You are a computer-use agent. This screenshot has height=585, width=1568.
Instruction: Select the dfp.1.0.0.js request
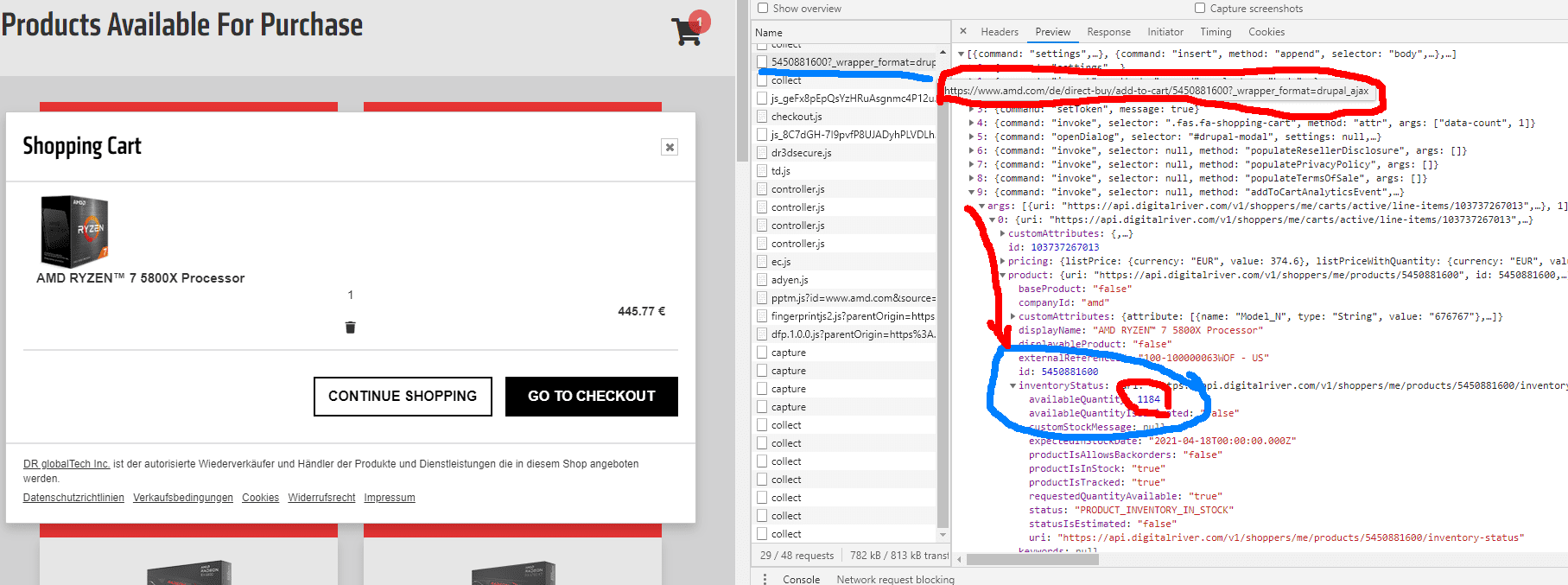click(845, 334)
